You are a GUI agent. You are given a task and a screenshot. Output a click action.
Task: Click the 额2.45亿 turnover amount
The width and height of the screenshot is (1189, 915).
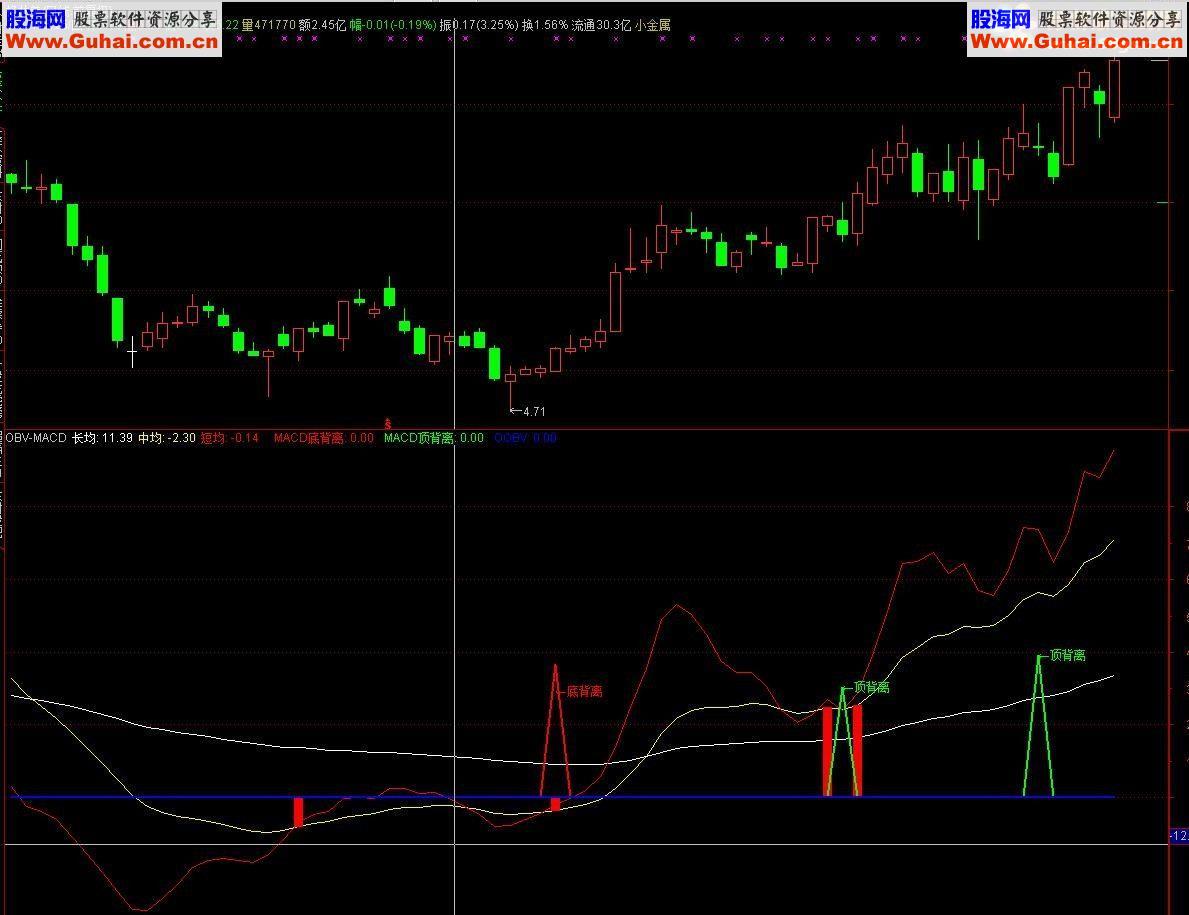(x=322, y=25)
